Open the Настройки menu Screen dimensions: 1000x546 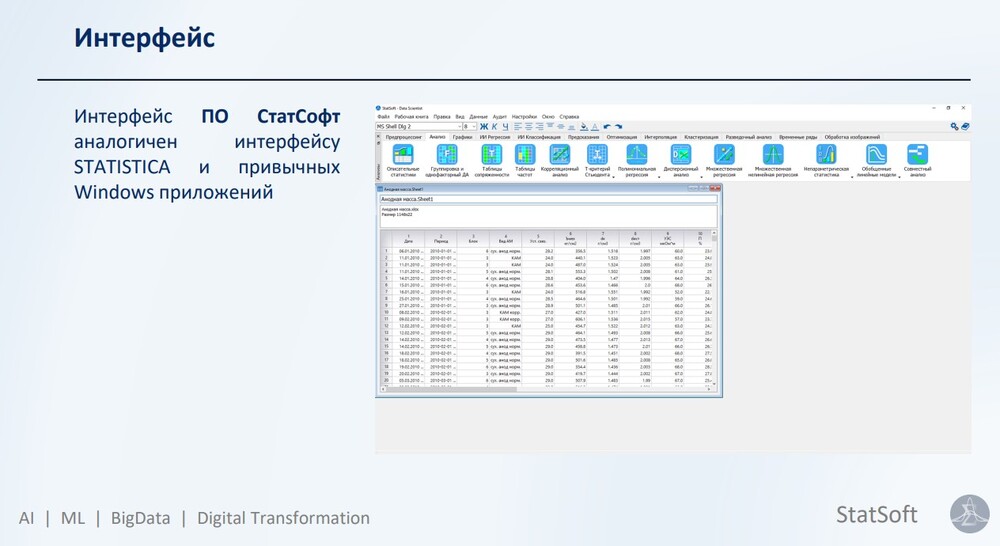tap(524, 117)
